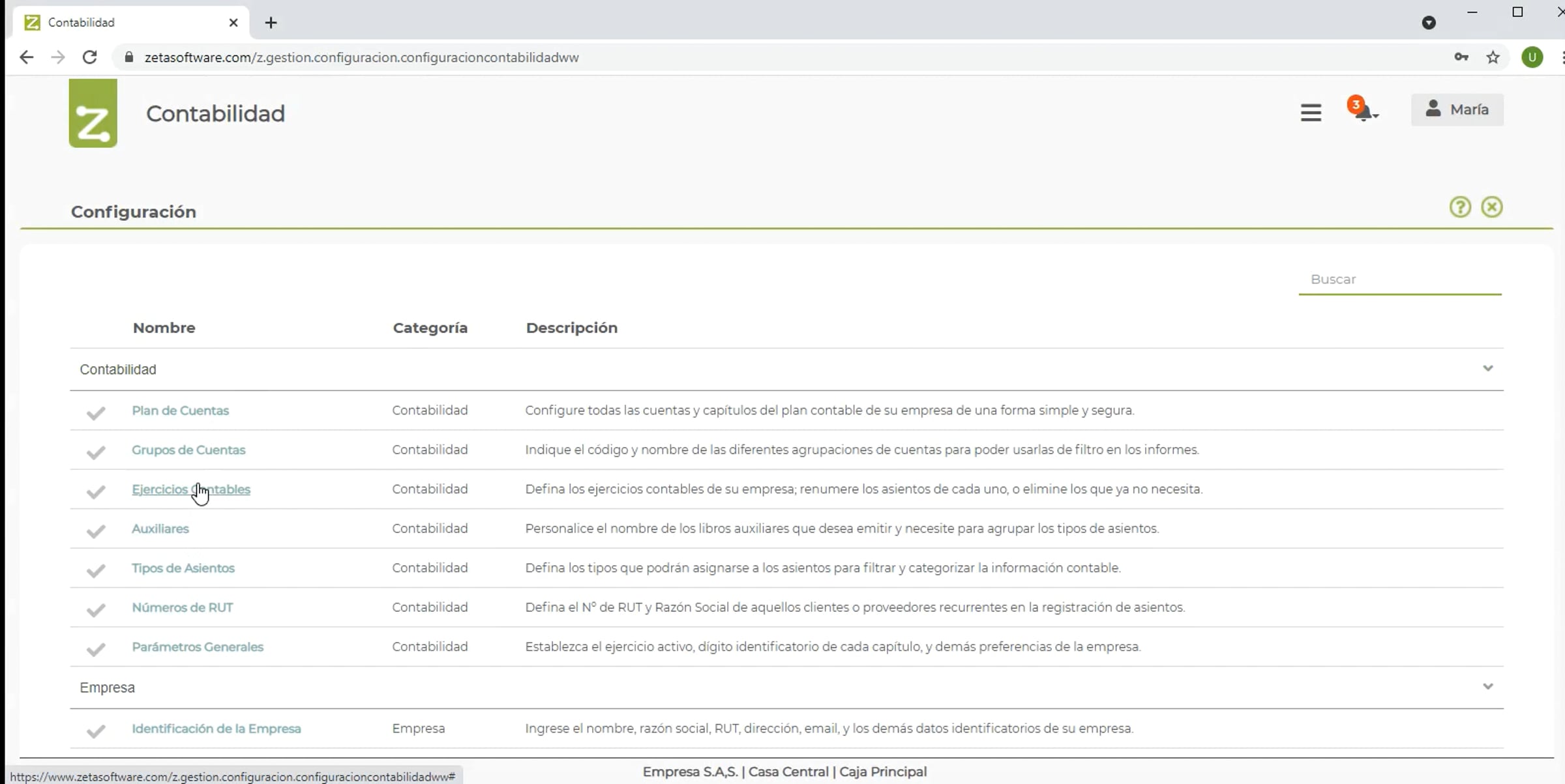
Task: Open the Ejercicios Contables link
Action: 191,489
